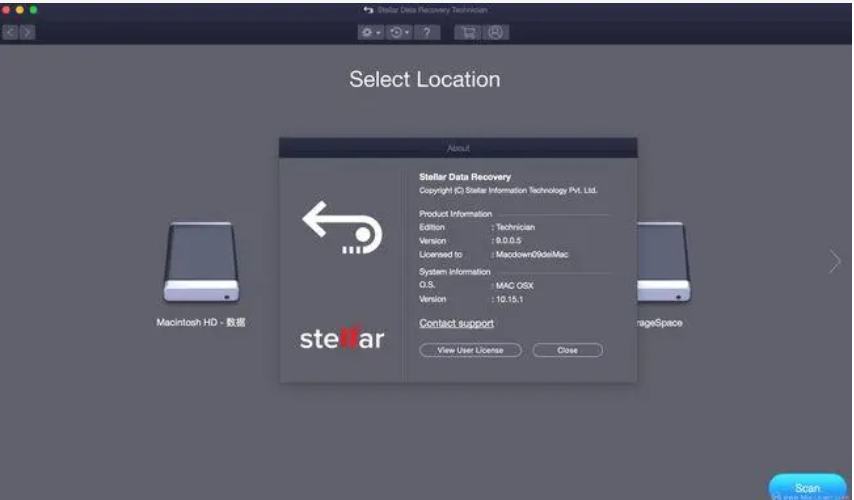Click the MAC OSX value
The image size is (854, 500).
[x=515, y=285]
